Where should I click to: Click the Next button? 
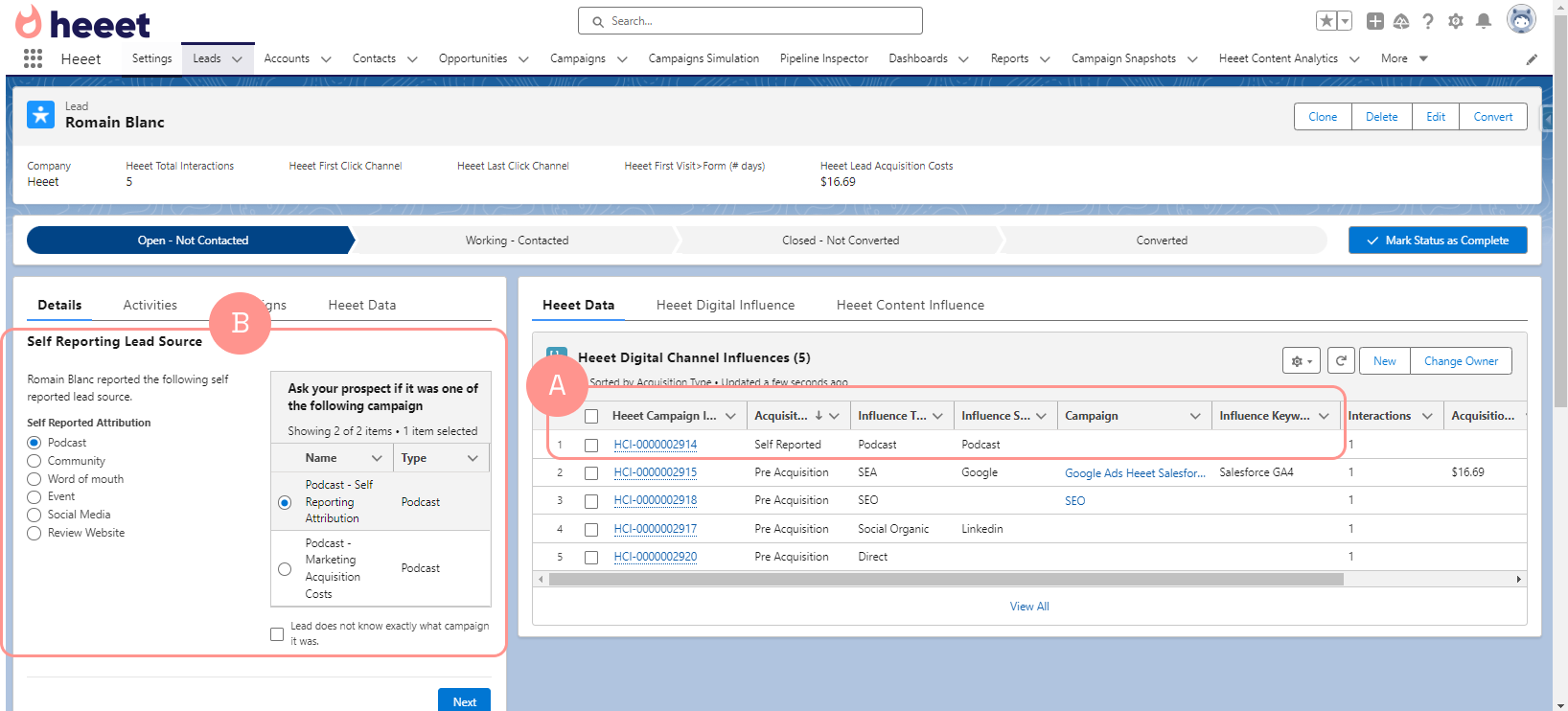pyautogui.click(x=465, y=701)
